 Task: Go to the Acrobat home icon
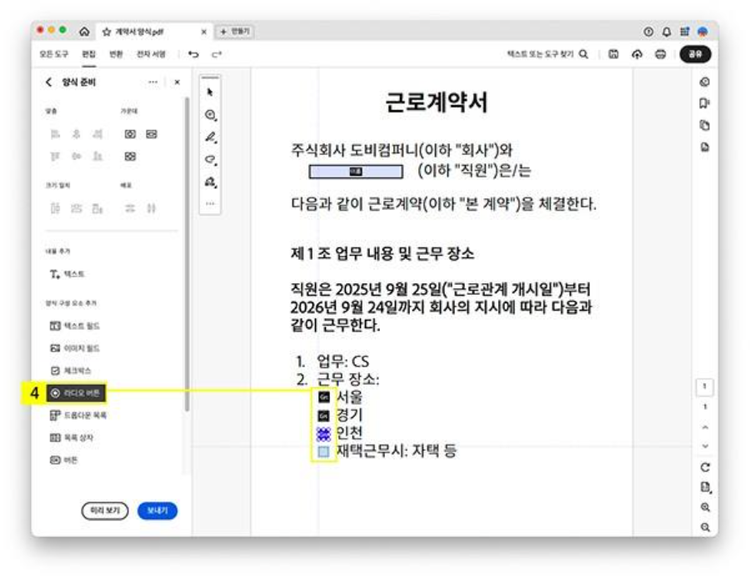coord(84,32)
